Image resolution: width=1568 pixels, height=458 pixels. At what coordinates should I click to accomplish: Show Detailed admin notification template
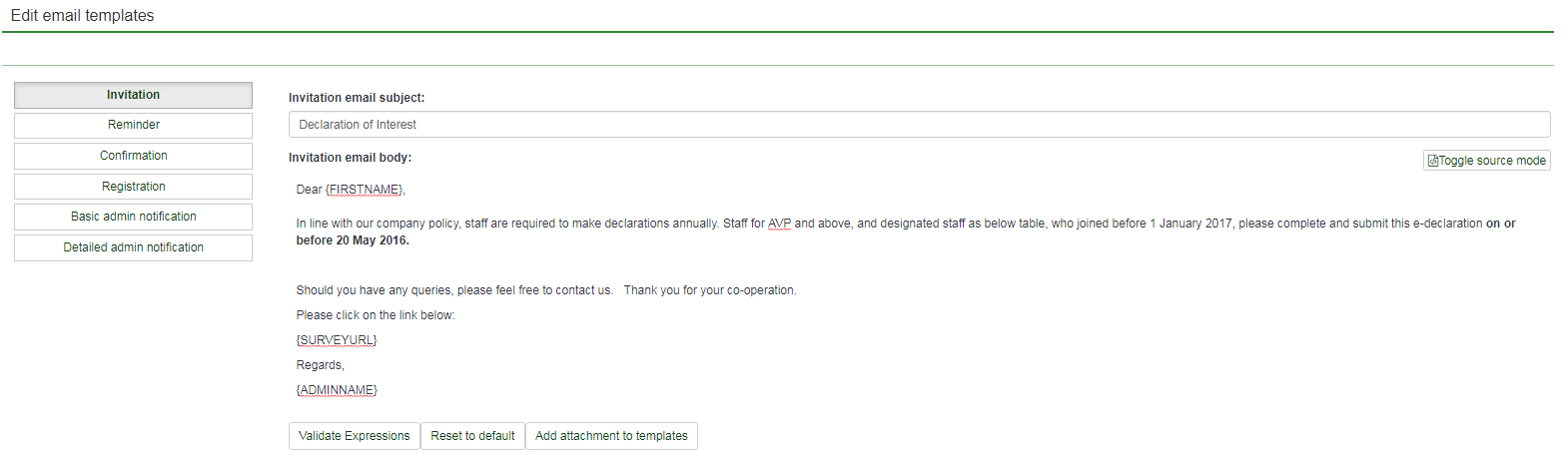pos(133,247)
